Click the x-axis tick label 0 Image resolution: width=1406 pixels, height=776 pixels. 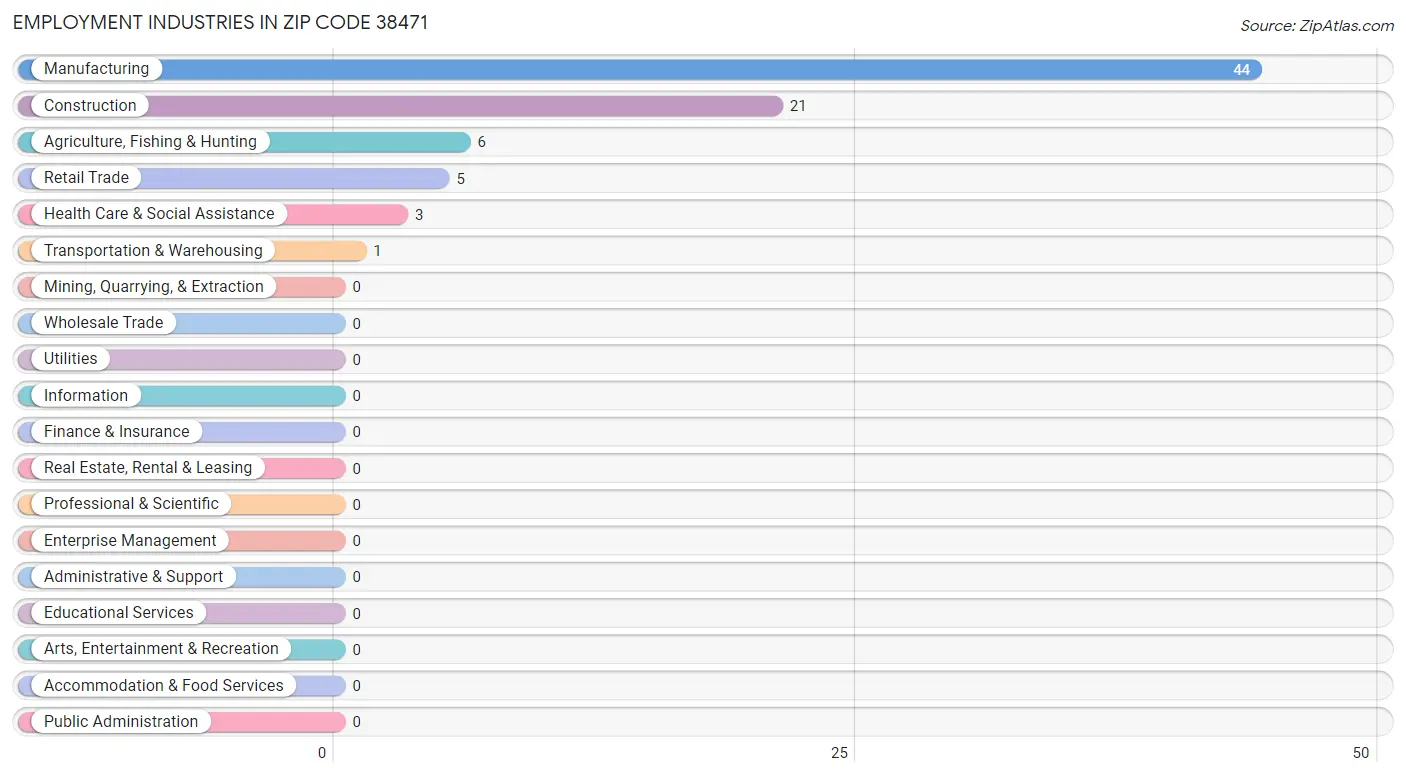point(322,753)
